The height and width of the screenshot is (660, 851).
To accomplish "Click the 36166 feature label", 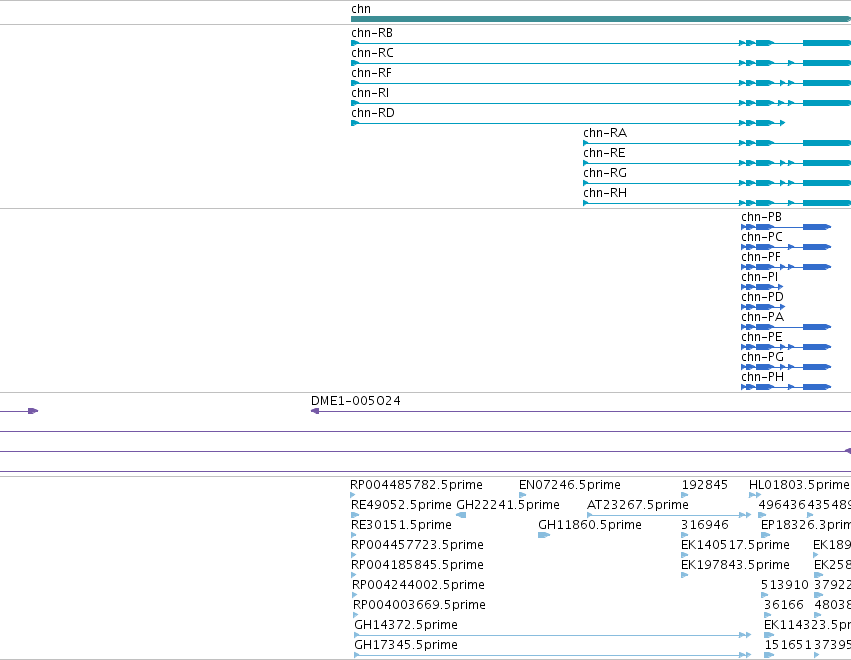I will tap(784, 606).
